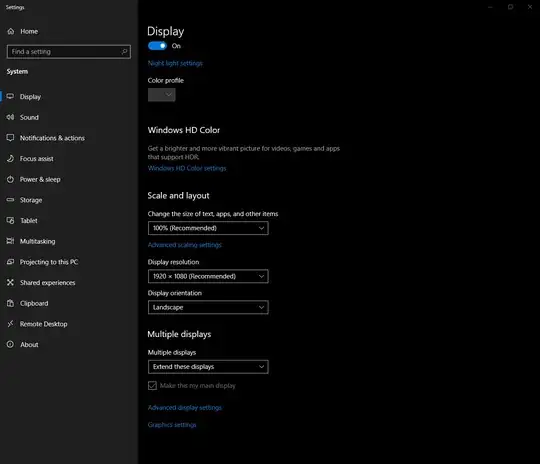
Task: Click the Shared experiences icon
Action: [x=10, y=282]
